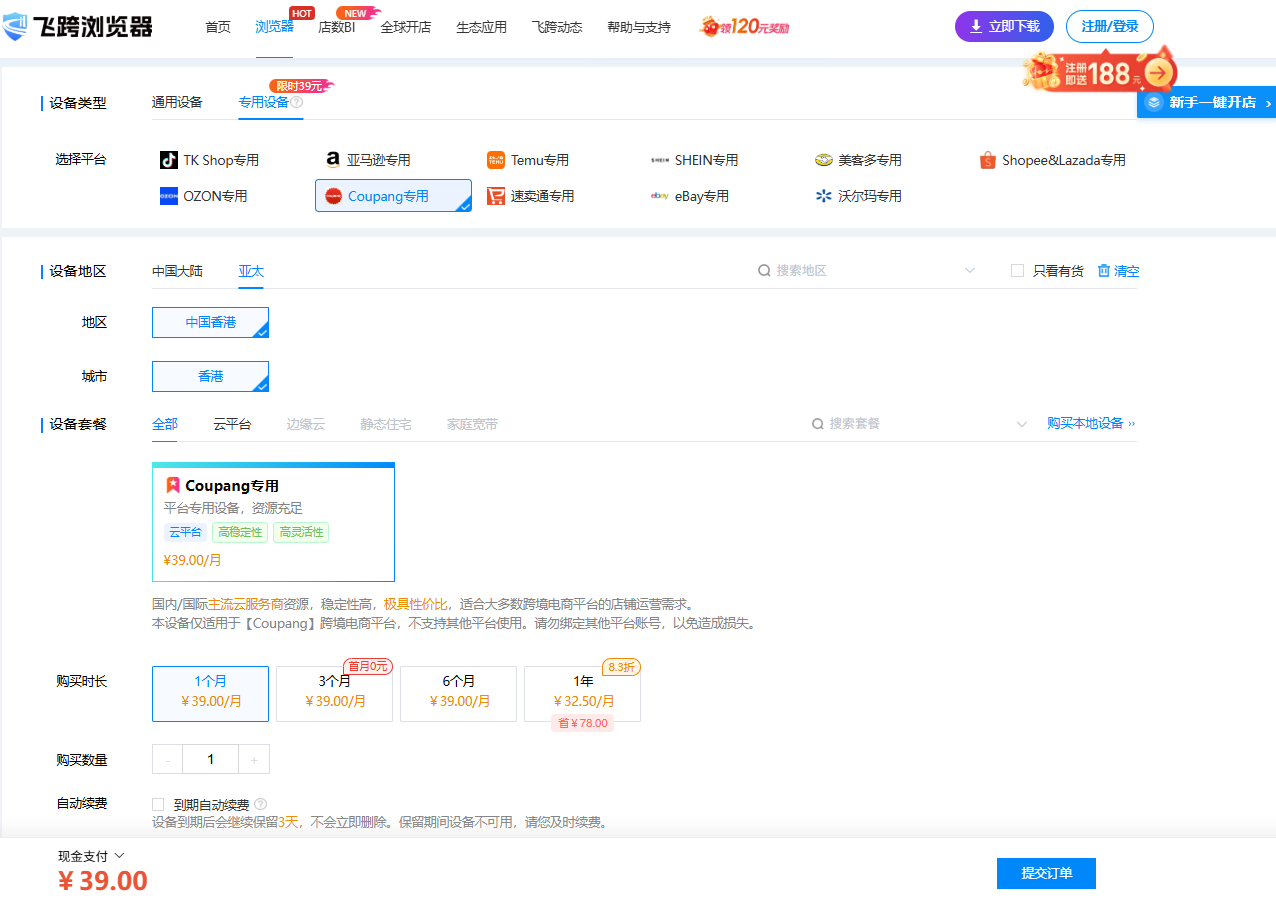The image size is (1276, 903).
Task: Select the 6个月 purchase duration
Action: [x=458, y=694]
